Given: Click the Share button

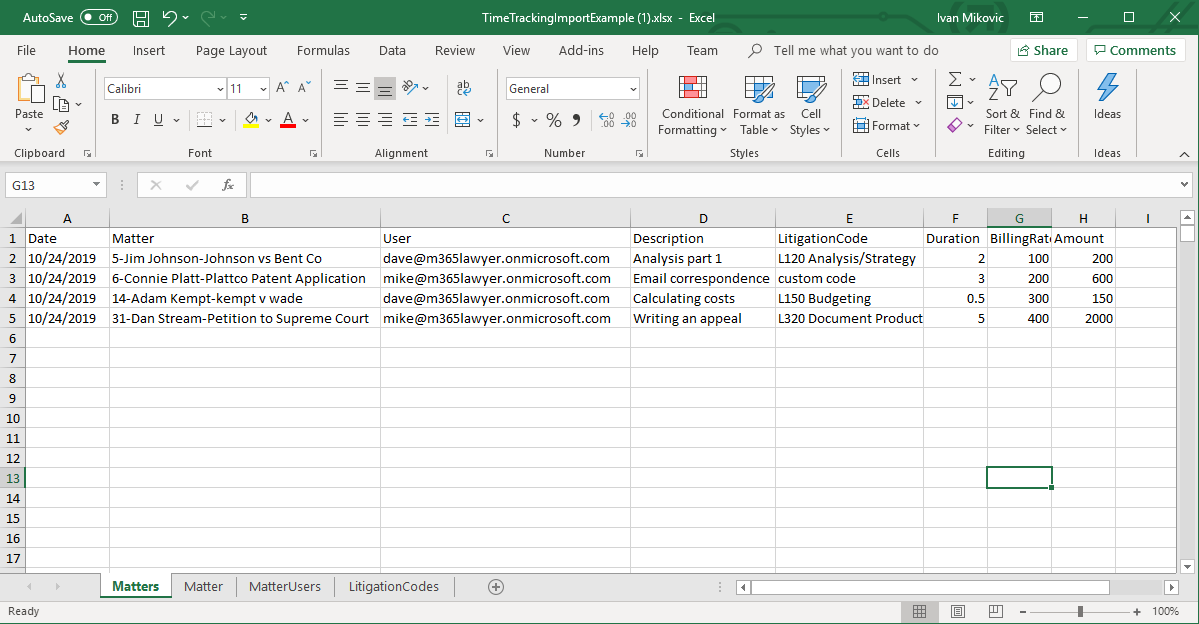Looking at the screenshot, I should tap(1042, 51).
